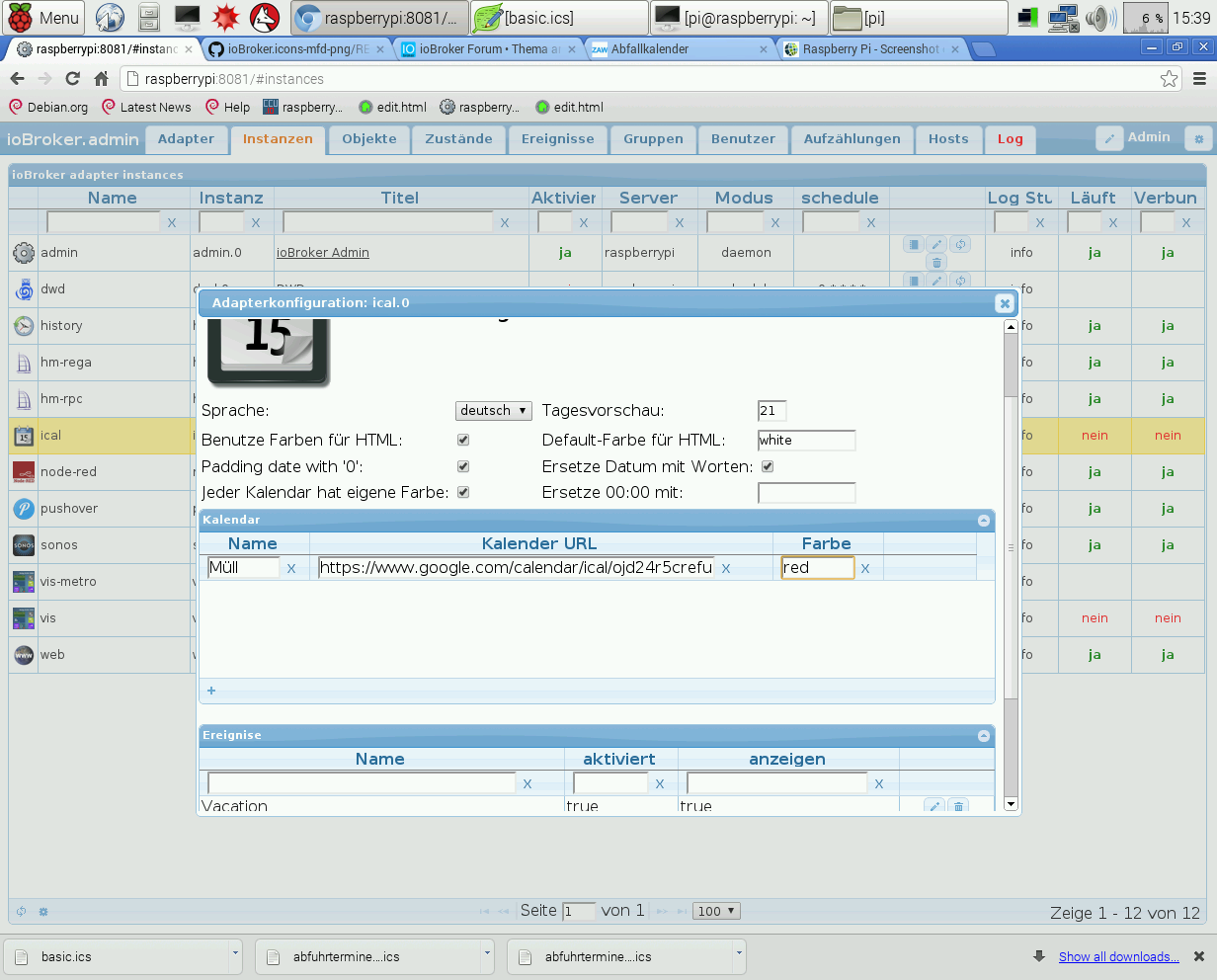Click the Default-Farbe für HTML field
Image resolution: width=1217 pixels, height=980 pixels.
pos(806,440)
